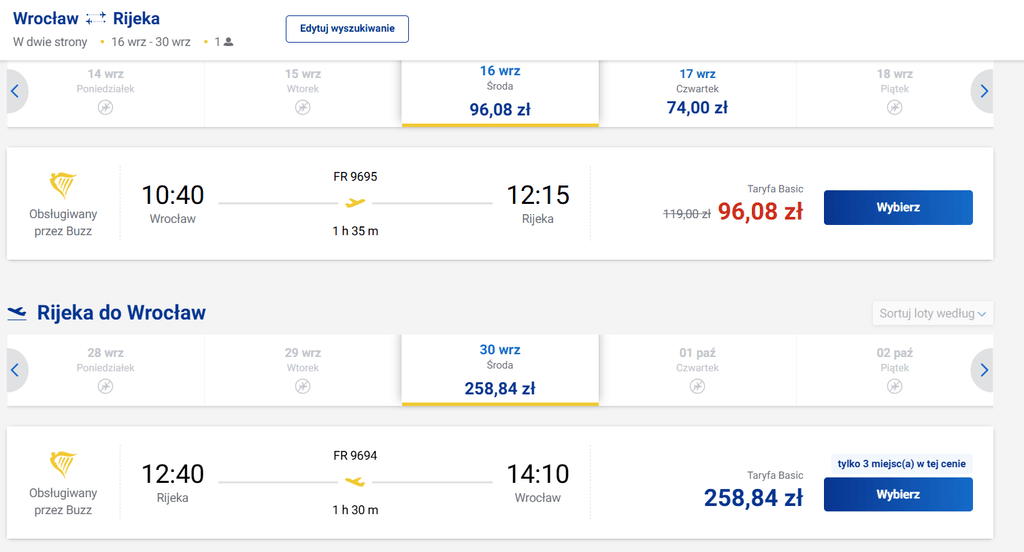The image size is (1024, 552).
Task: Click the 16 wrz - 30 wrz date range
Action: click(151, 42)
